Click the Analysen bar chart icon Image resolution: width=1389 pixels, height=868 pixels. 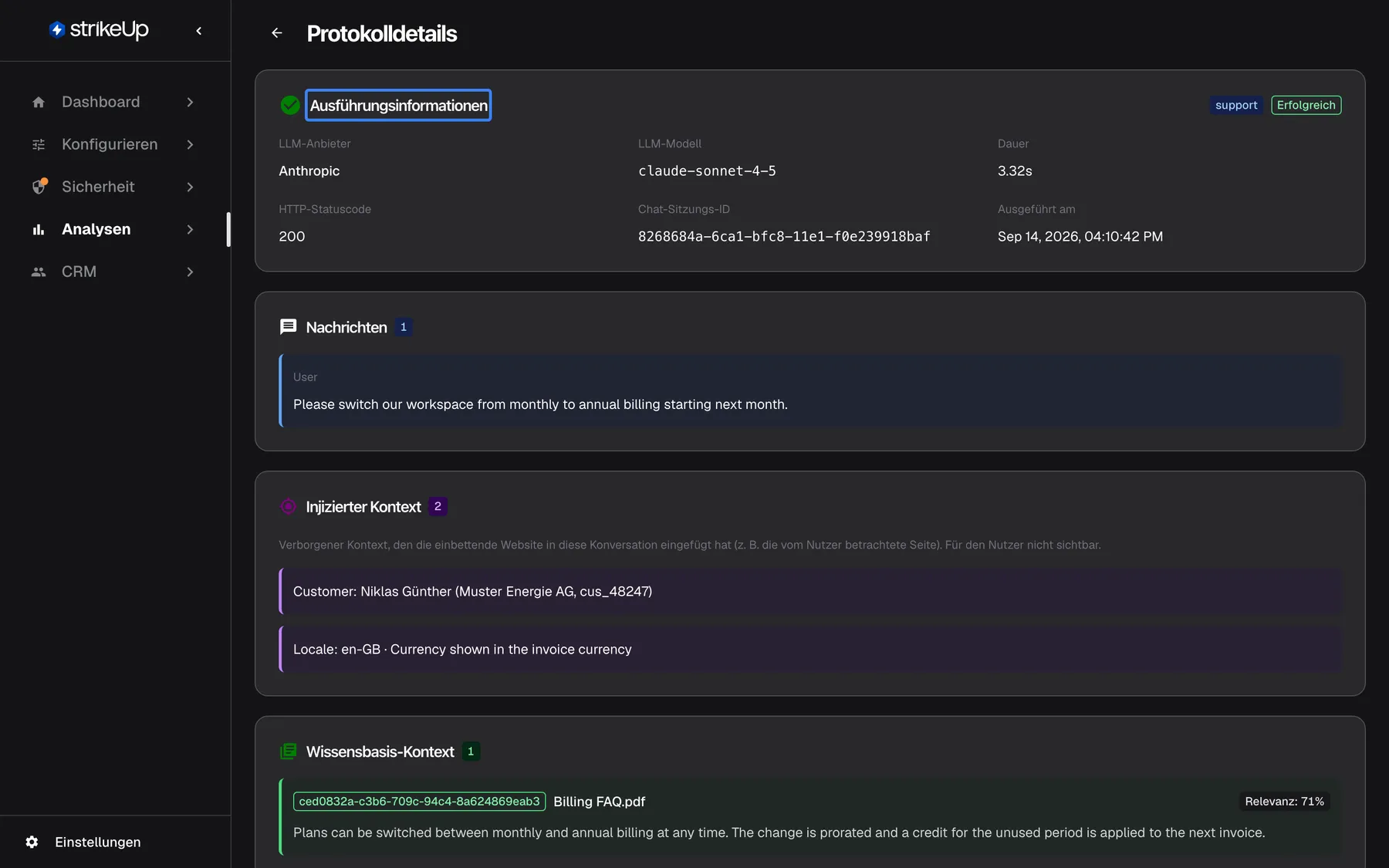(39, 229)
